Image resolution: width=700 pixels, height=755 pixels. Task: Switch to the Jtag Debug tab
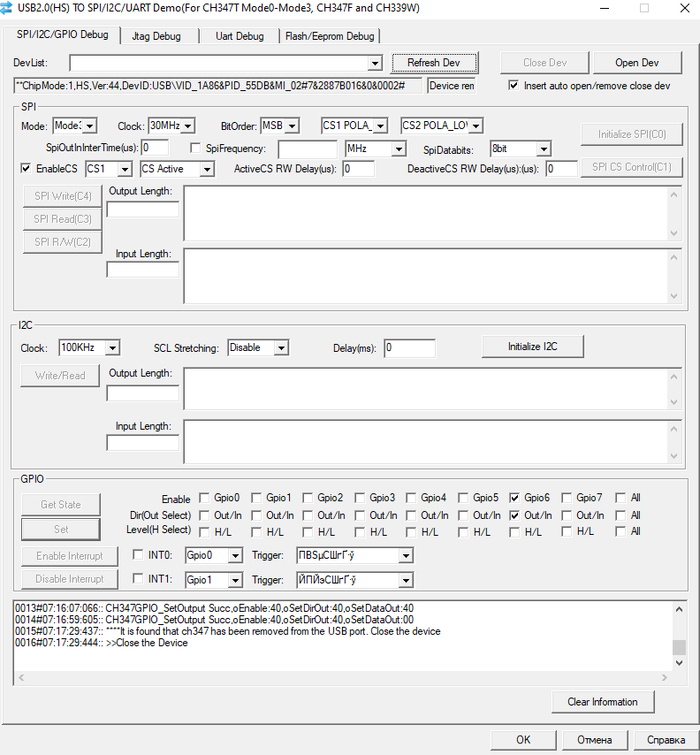(x=156, y=36)
